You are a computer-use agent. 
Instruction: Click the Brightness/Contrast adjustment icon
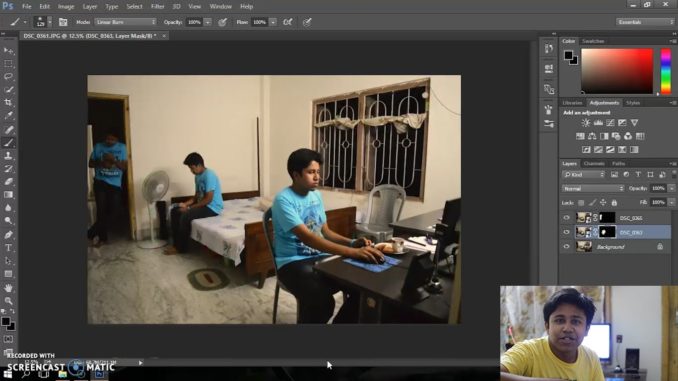coord(586,123)
